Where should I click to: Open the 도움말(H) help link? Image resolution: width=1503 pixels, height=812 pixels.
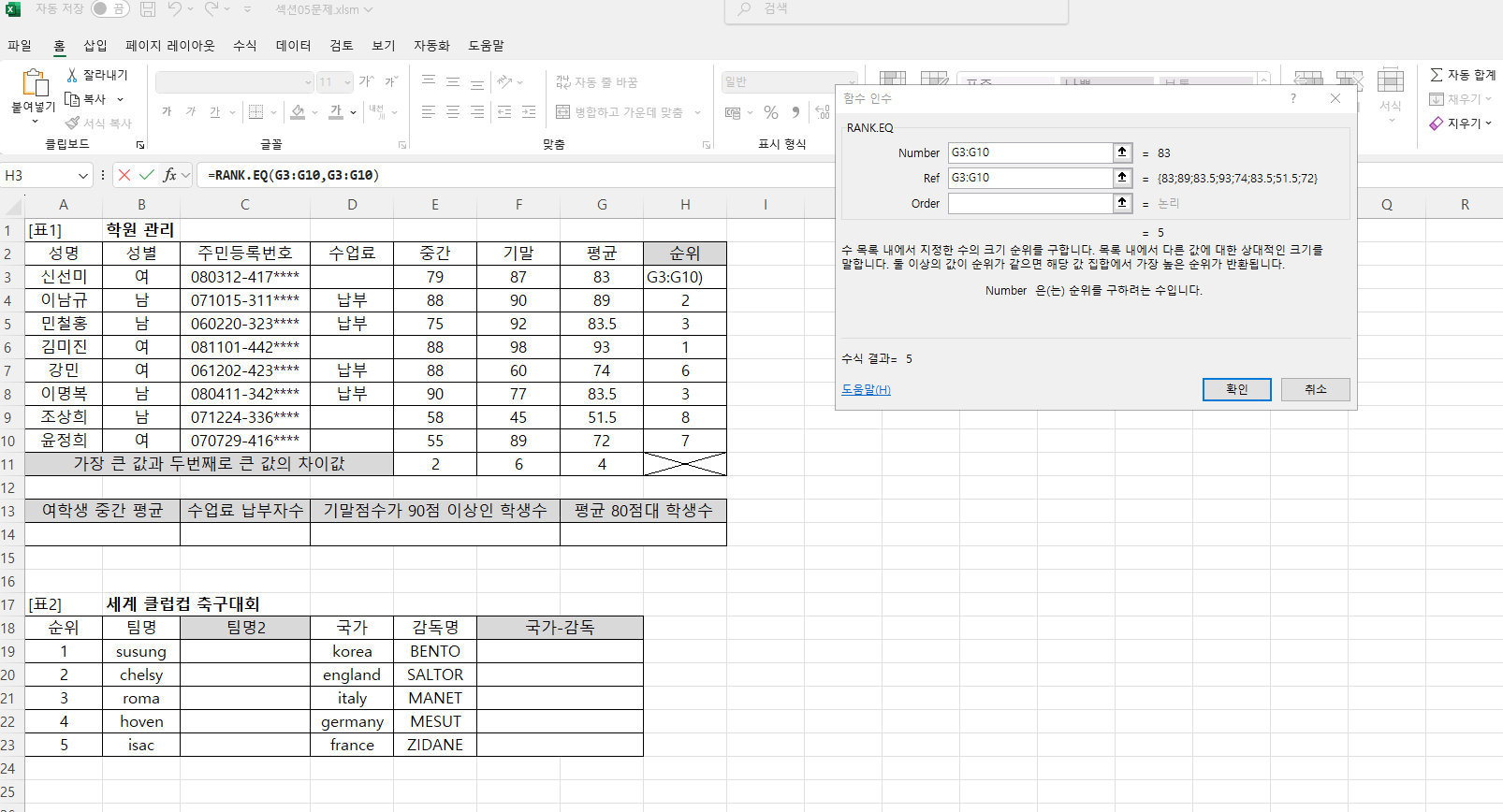click(866, 390)
